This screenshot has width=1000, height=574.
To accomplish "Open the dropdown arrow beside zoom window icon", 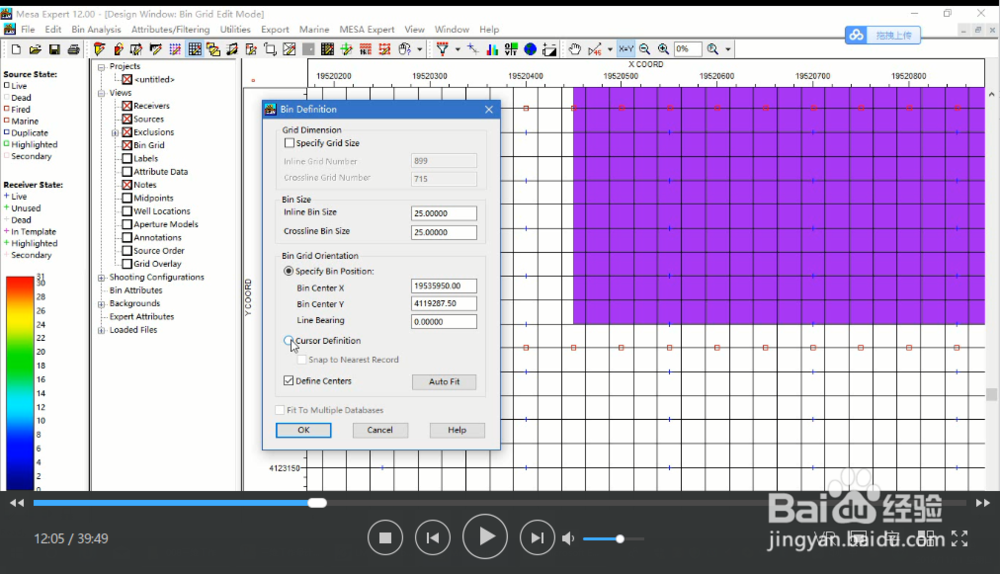I will pos(728,49).
